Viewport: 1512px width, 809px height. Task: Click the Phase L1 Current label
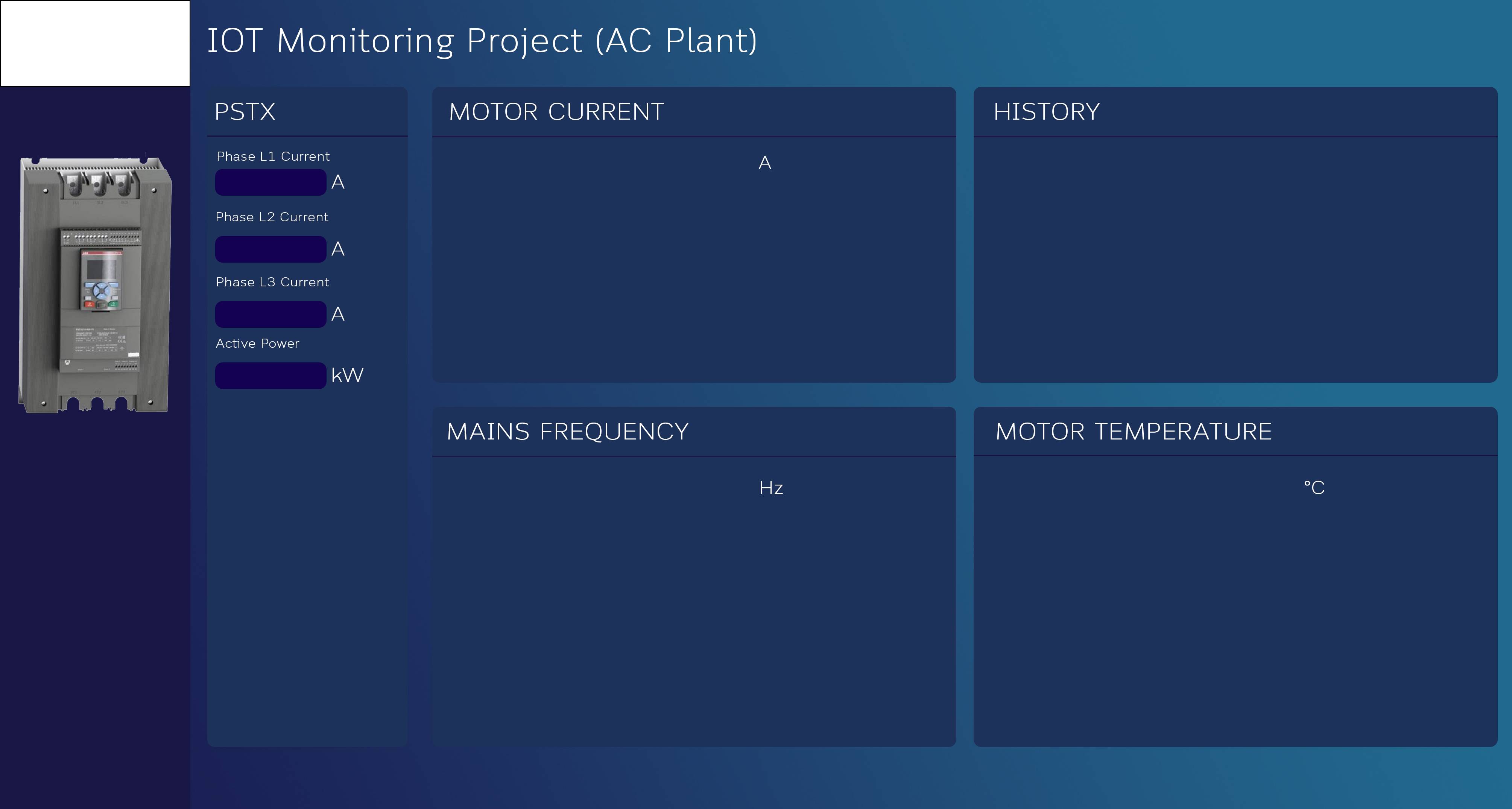click(x=273, y=156)
